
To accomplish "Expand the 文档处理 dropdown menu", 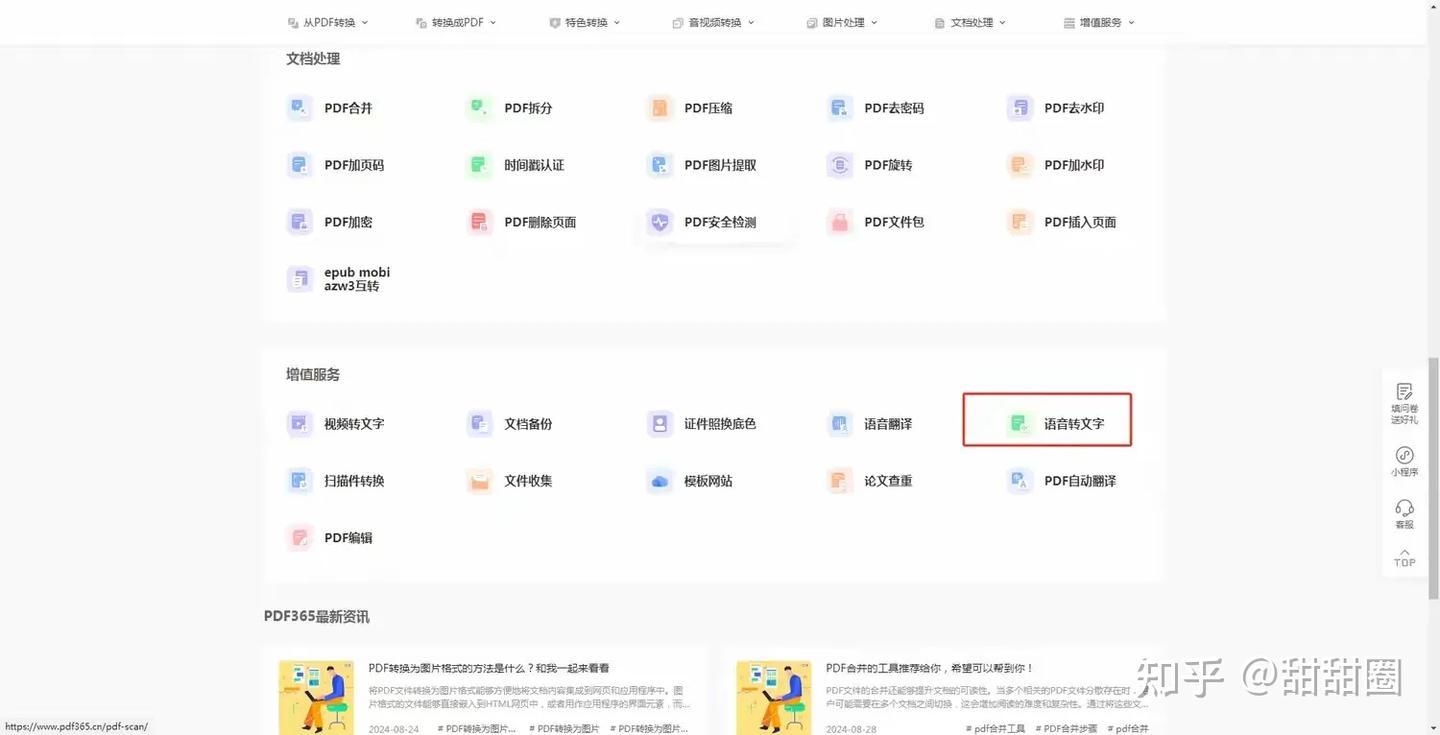I will 970,22.
